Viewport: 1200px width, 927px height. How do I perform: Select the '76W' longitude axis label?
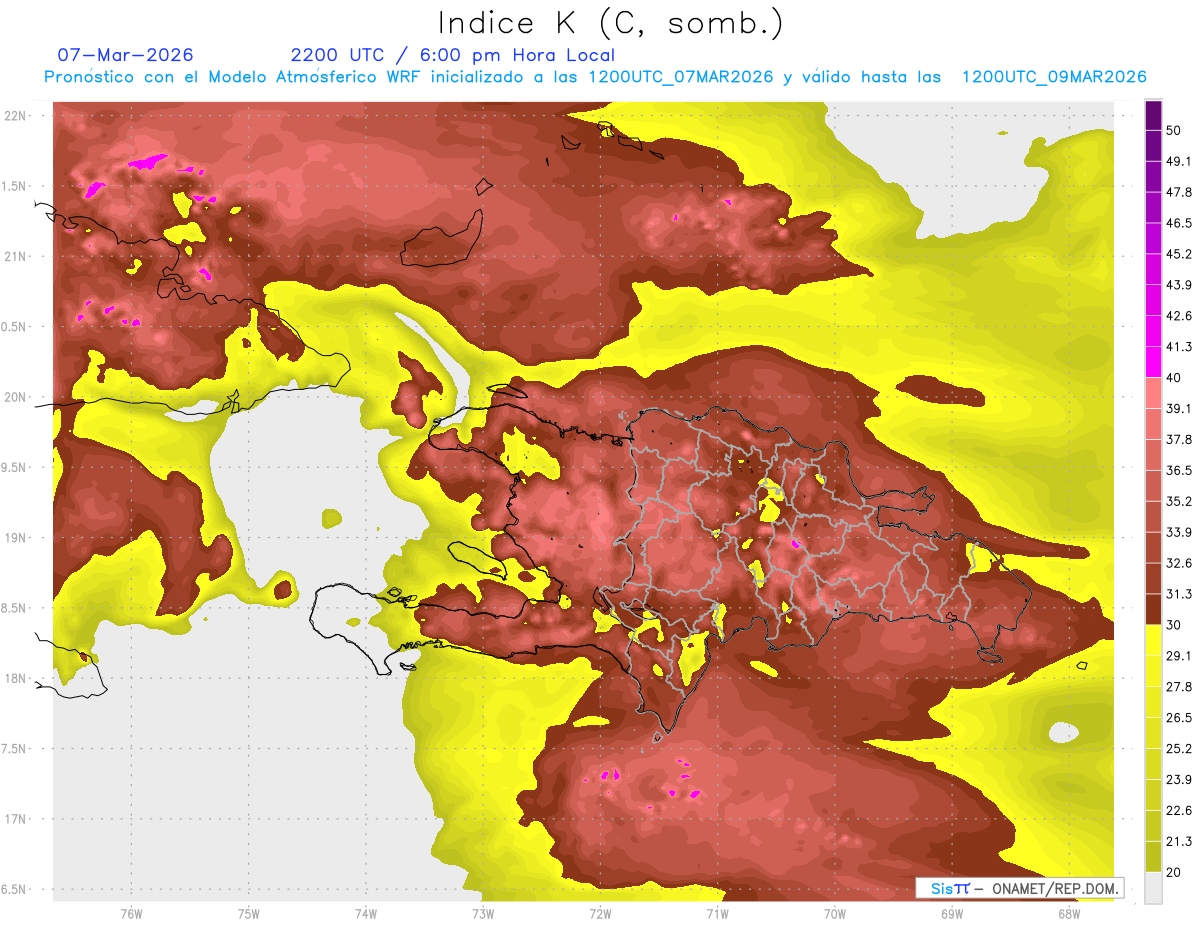(x=131, y=914)
